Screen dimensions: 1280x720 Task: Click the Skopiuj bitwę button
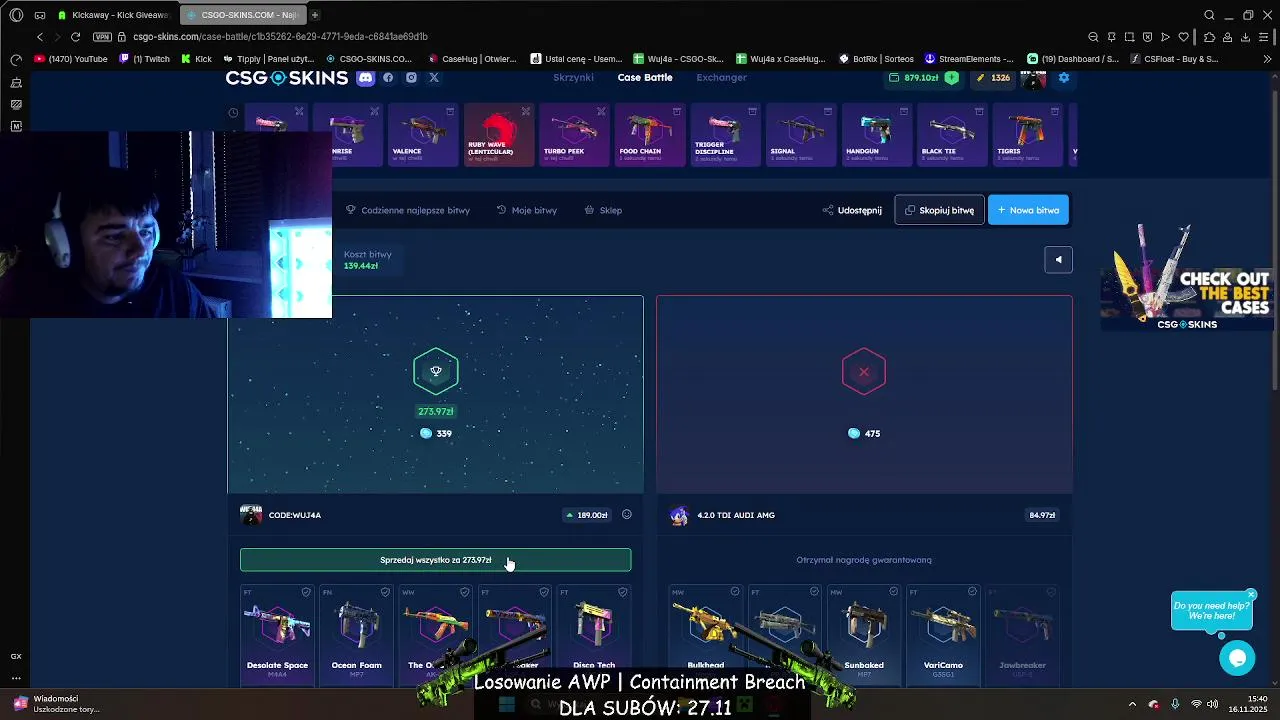pos(939,210)
